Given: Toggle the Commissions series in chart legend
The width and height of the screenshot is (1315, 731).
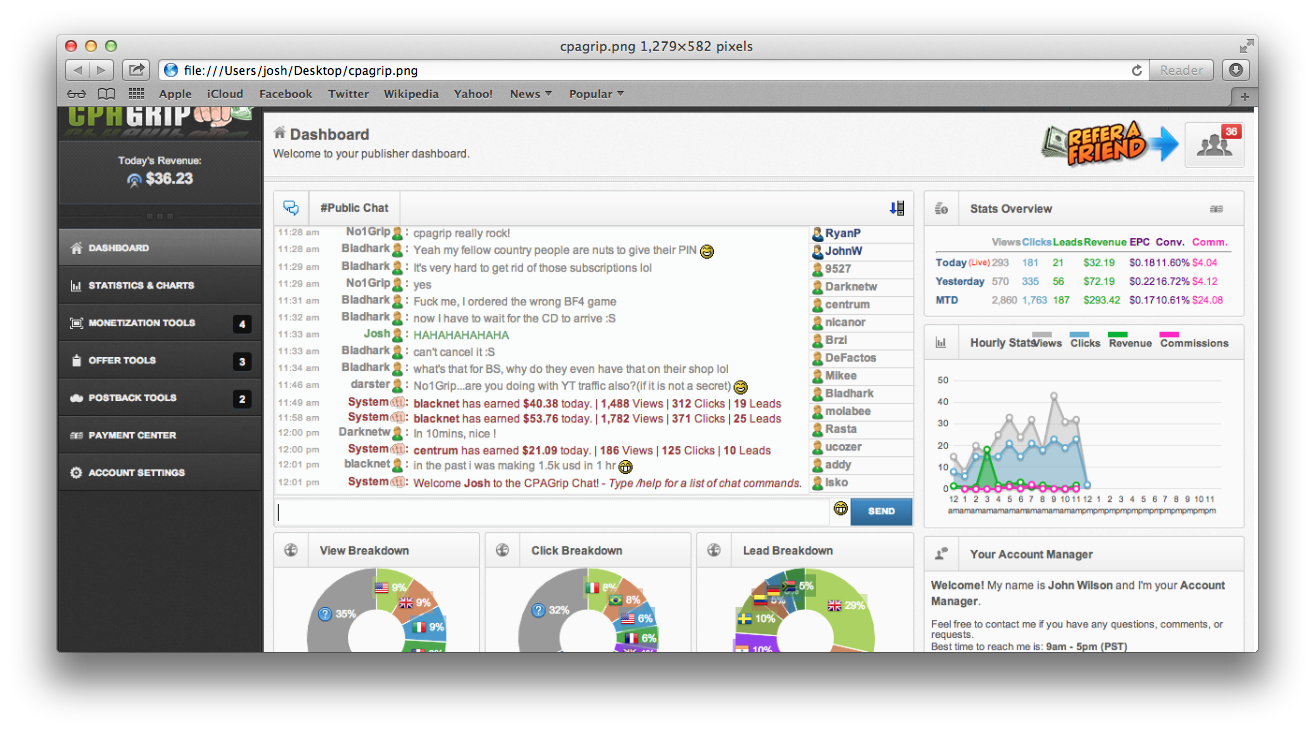Looking at the screenshot, I should 1193,342.
